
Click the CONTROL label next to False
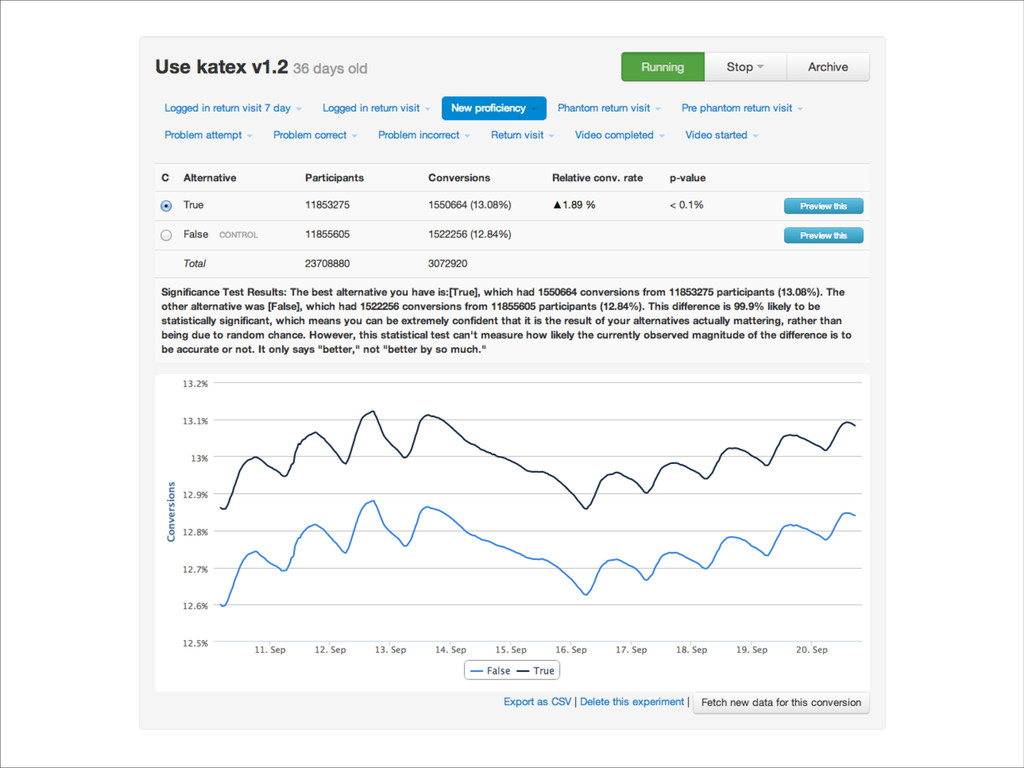click(x=238, y=234)
